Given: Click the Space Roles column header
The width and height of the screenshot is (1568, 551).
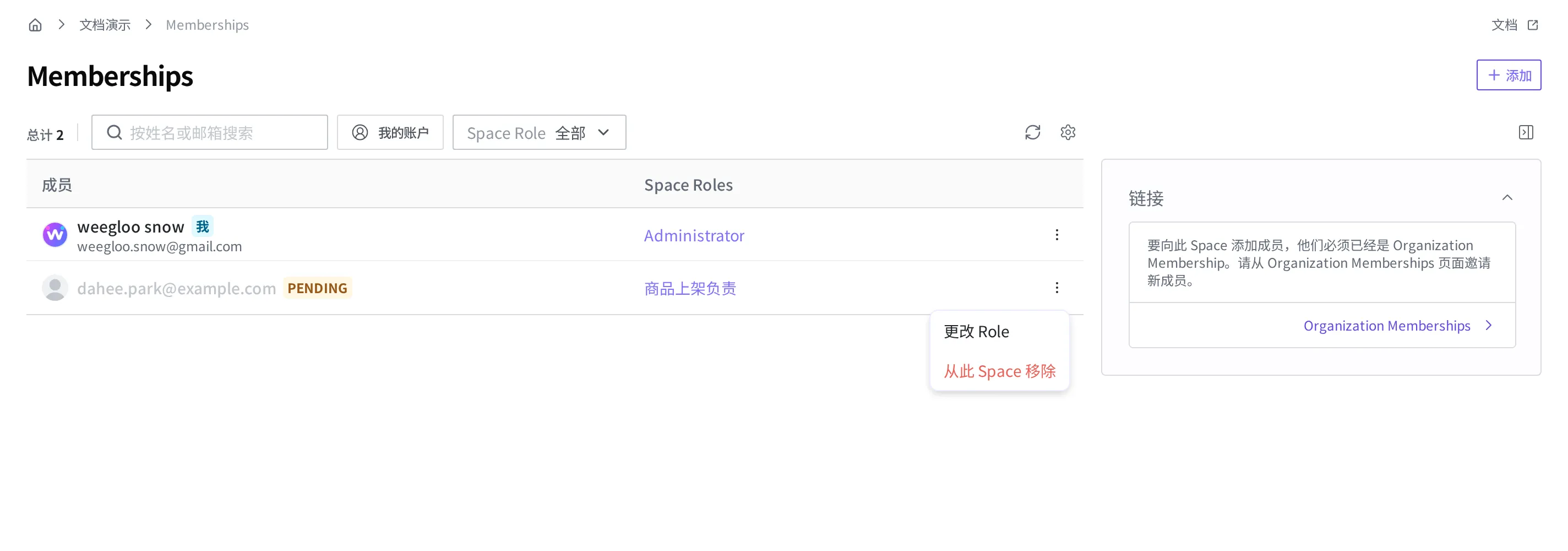Looking at the screenshot, I should (x=688, y=185).
